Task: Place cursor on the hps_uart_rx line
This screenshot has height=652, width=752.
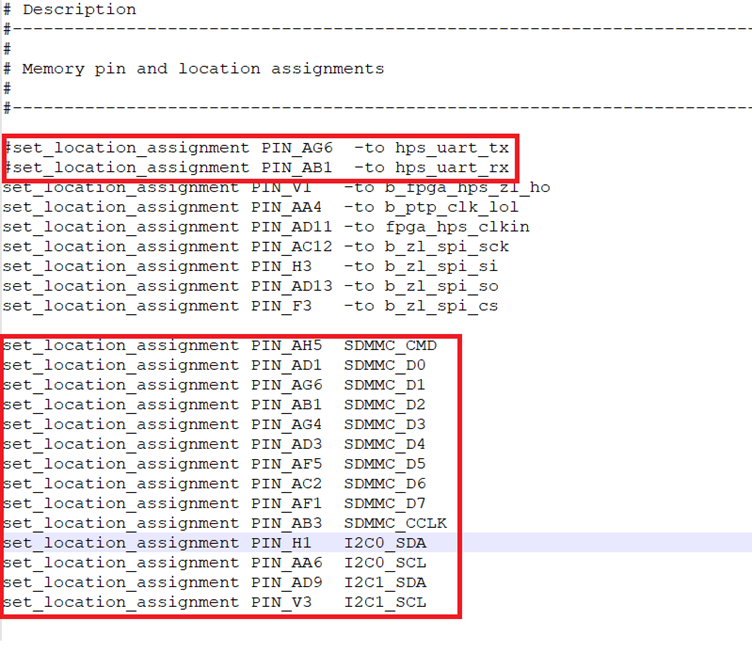Action: click(257, 168)
